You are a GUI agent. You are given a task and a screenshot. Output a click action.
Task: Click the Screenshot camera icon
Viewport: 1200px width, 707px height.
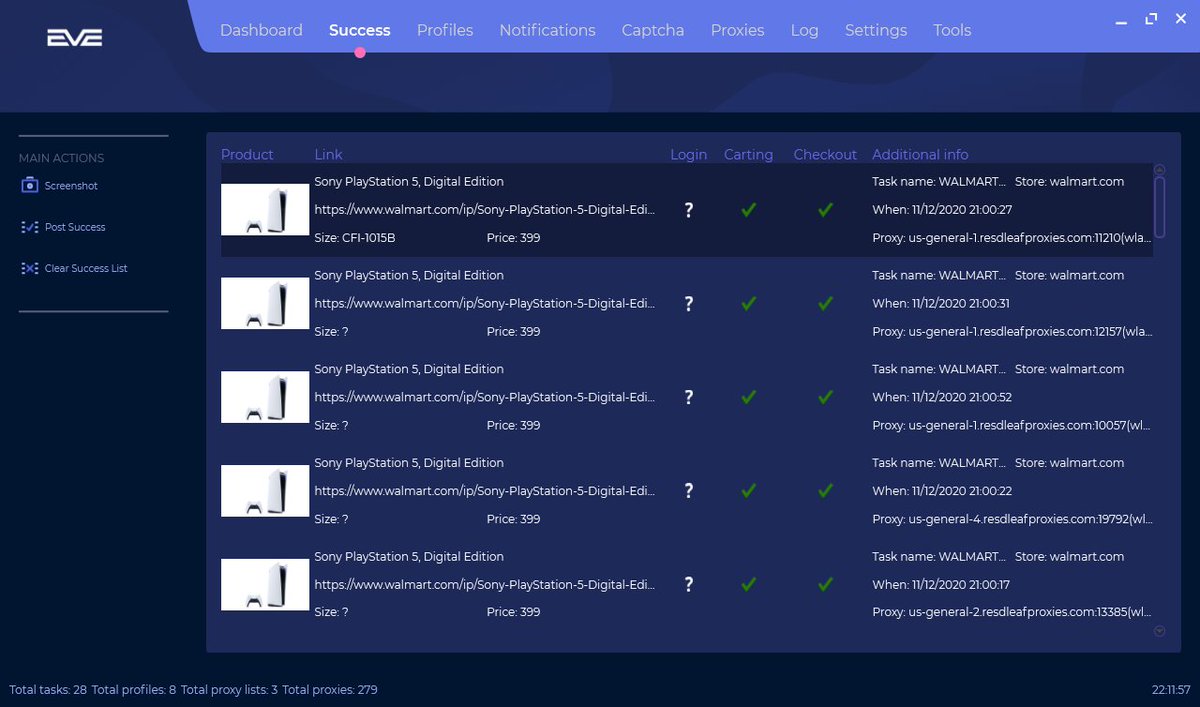29,185
